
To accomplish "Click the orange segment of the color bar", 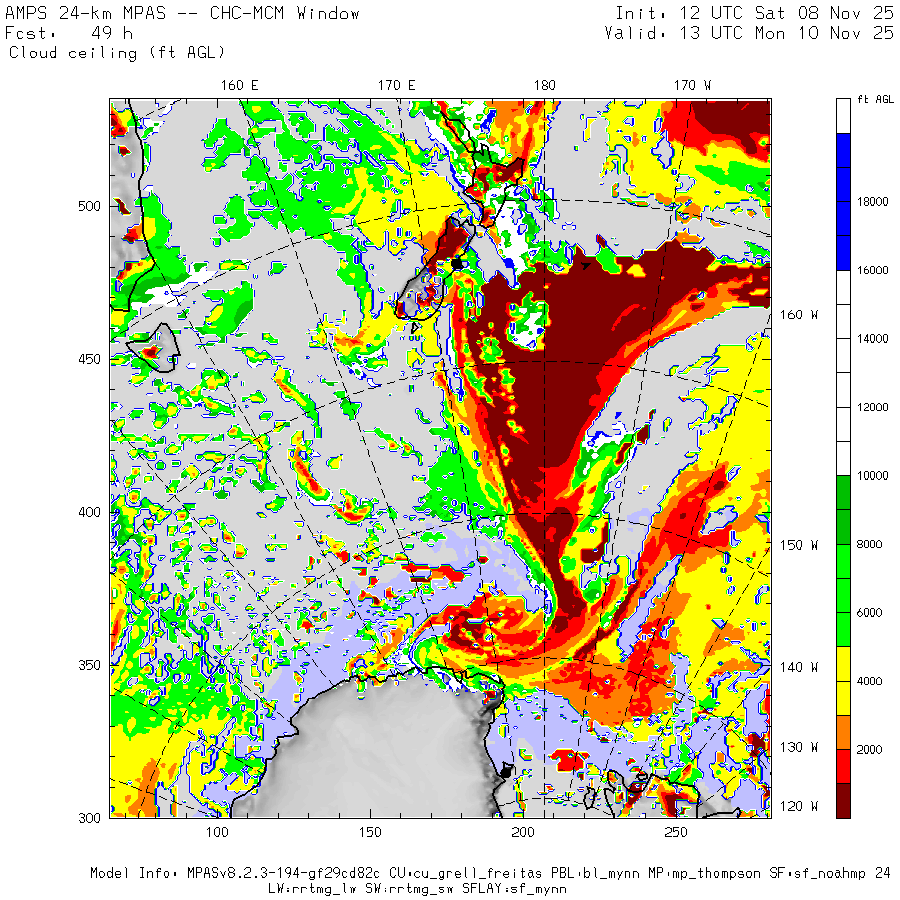I will click(x=843, y=732).
